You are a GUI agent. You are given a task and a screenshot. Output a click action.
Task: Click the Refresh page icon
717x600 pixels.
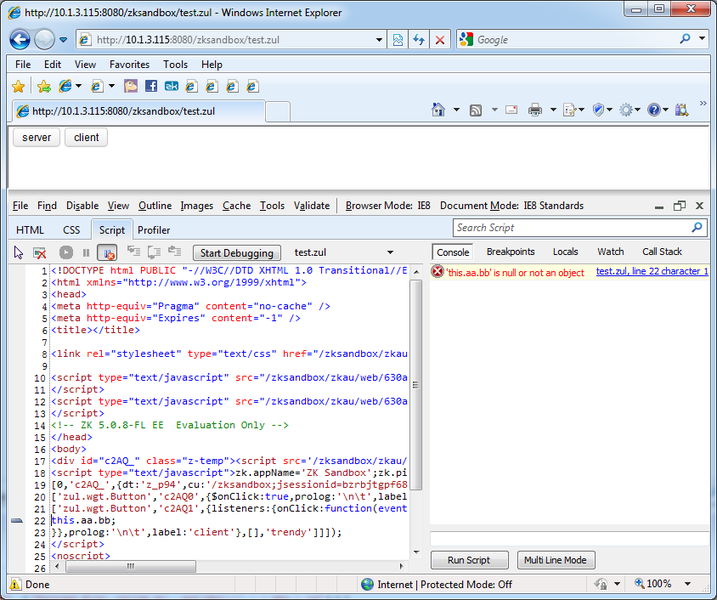pyautogui.click(x=419, y=40)
